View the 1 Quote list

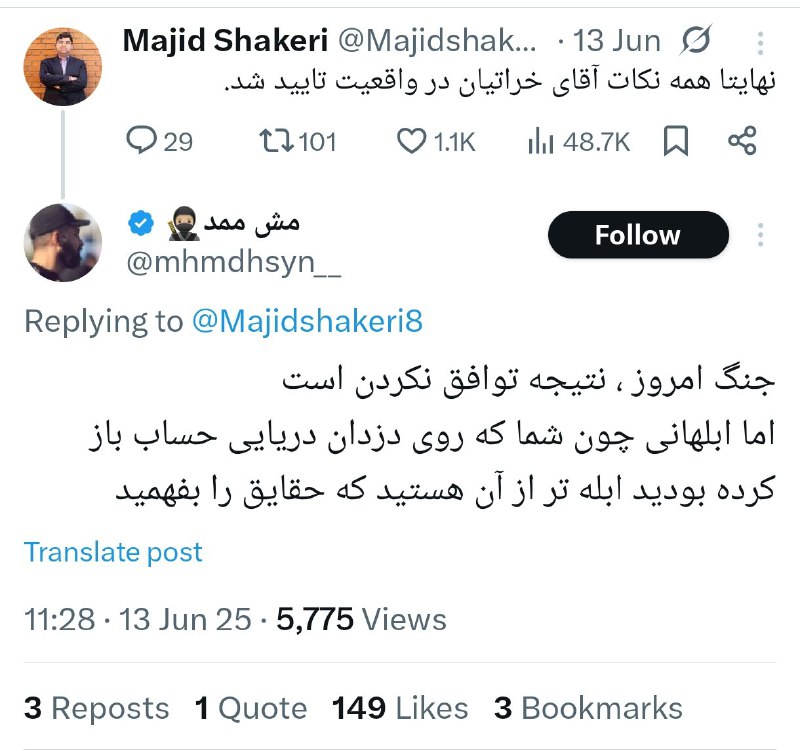click(x=251, y=708)
